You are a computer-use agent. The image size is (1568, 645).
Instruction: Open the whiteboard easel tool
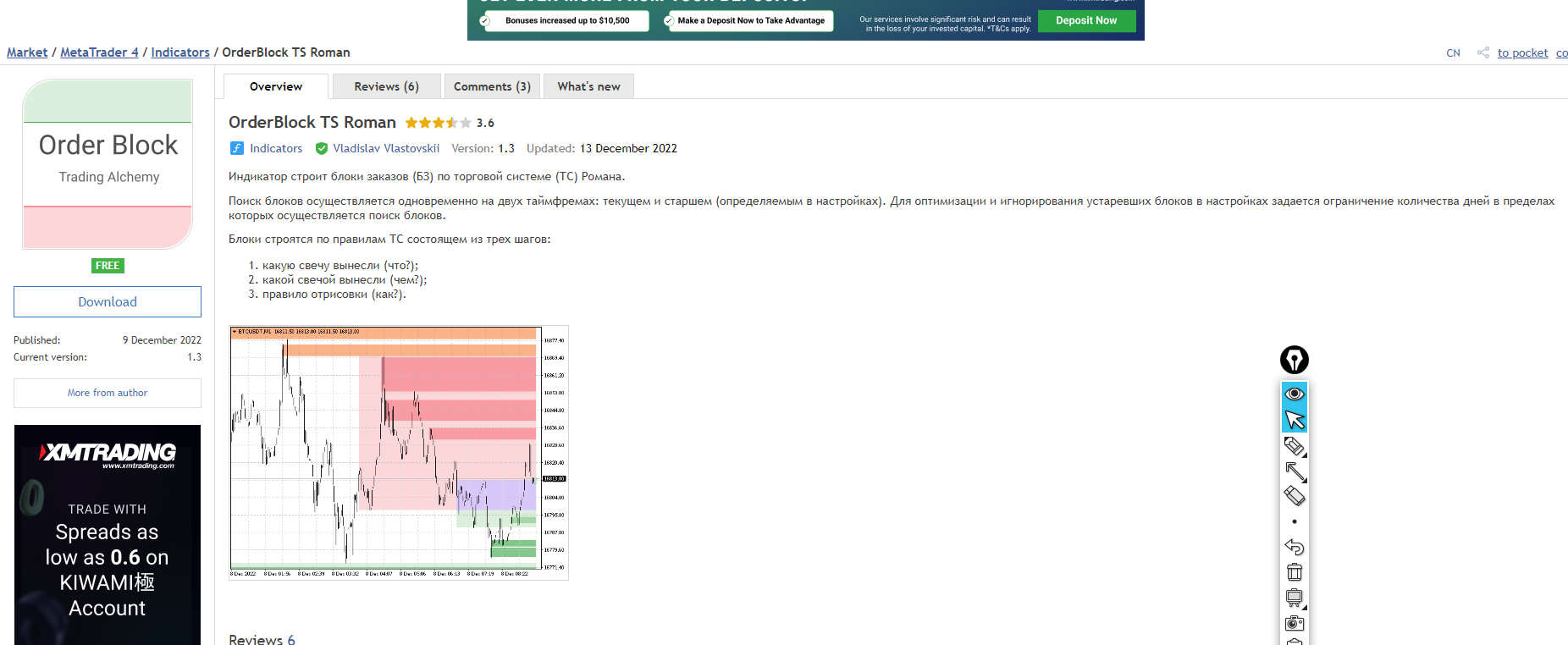tap(1295, 598)
